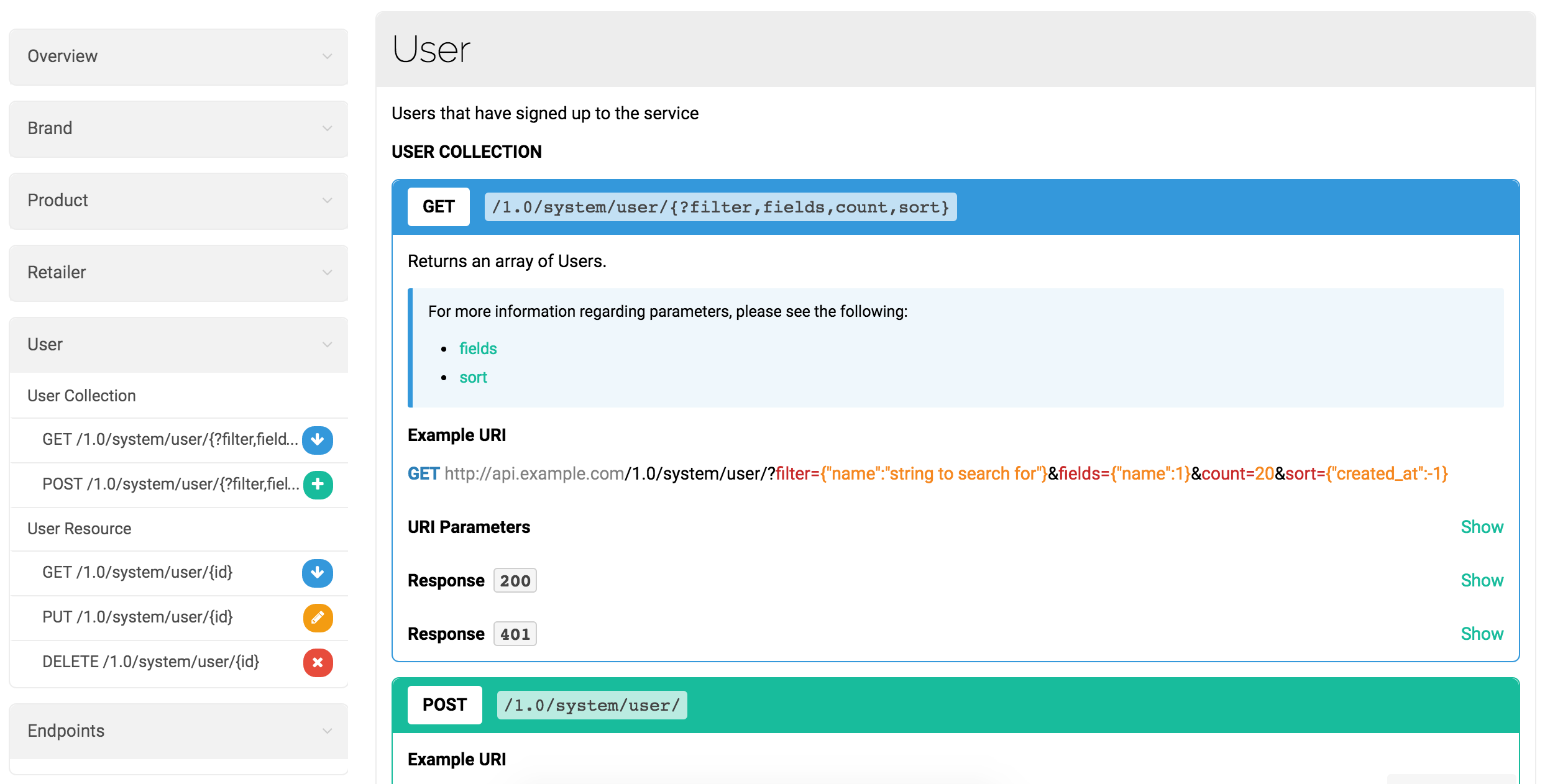1545x784 pixels.
Task: Click orange pencil icon beside PUT user/{id}
Action: point(317,618)
